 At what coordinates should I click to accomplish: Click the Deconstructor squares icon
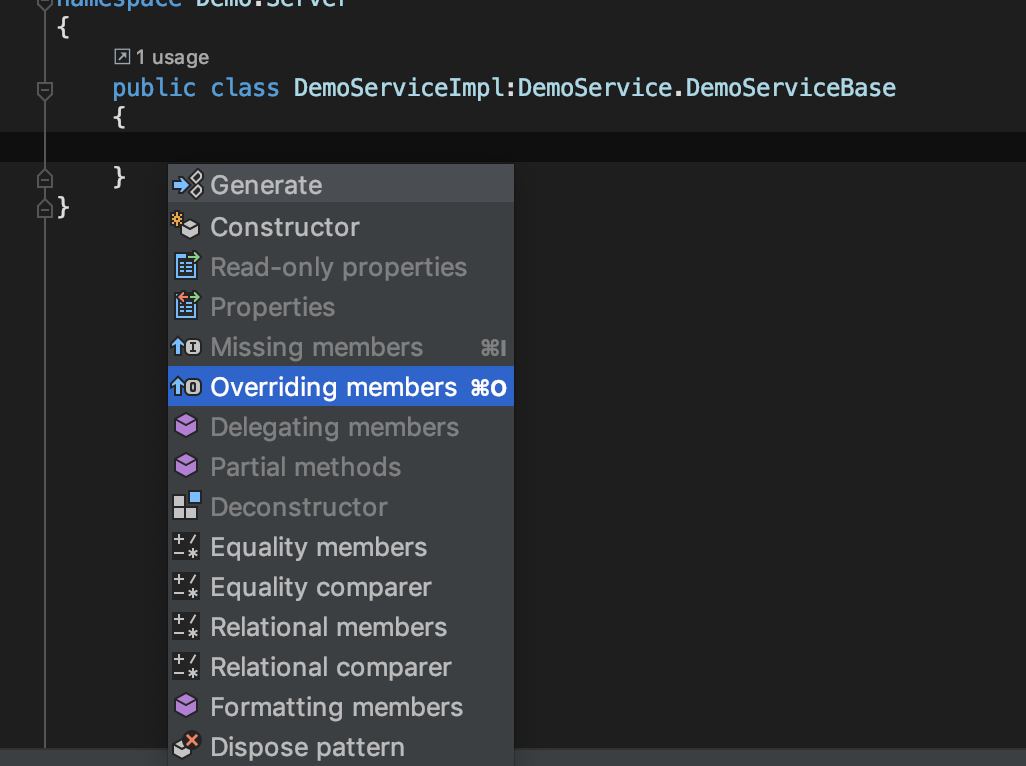coord(186,507)
